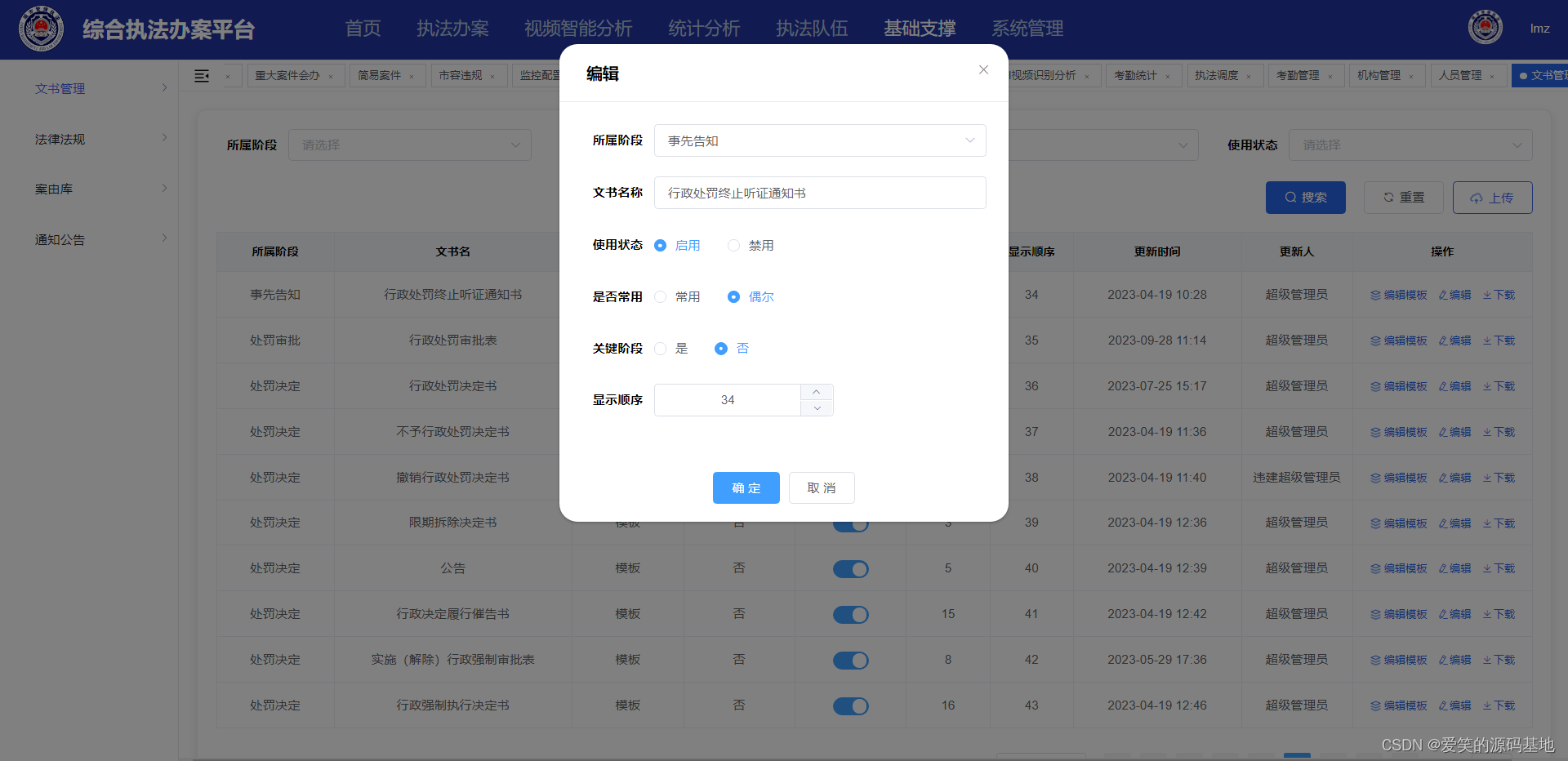Toggle the switch in the 行政强制执行决定书 row
The width and height of the screenshot is (1568, 761).
tap(850, 706)
